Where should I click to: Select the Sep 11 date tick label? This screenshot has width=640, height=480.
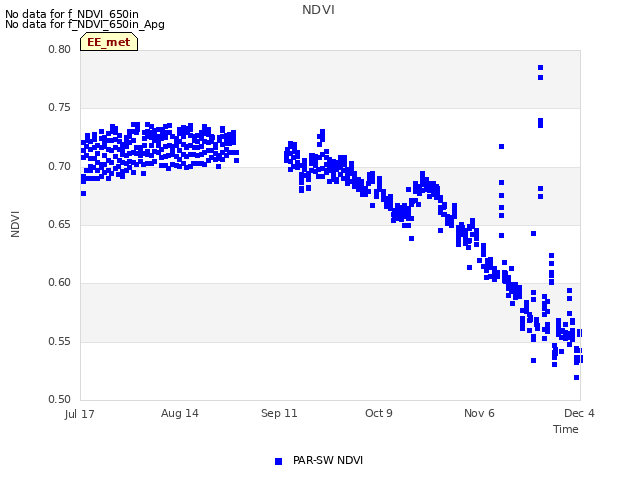pos(279,413)
